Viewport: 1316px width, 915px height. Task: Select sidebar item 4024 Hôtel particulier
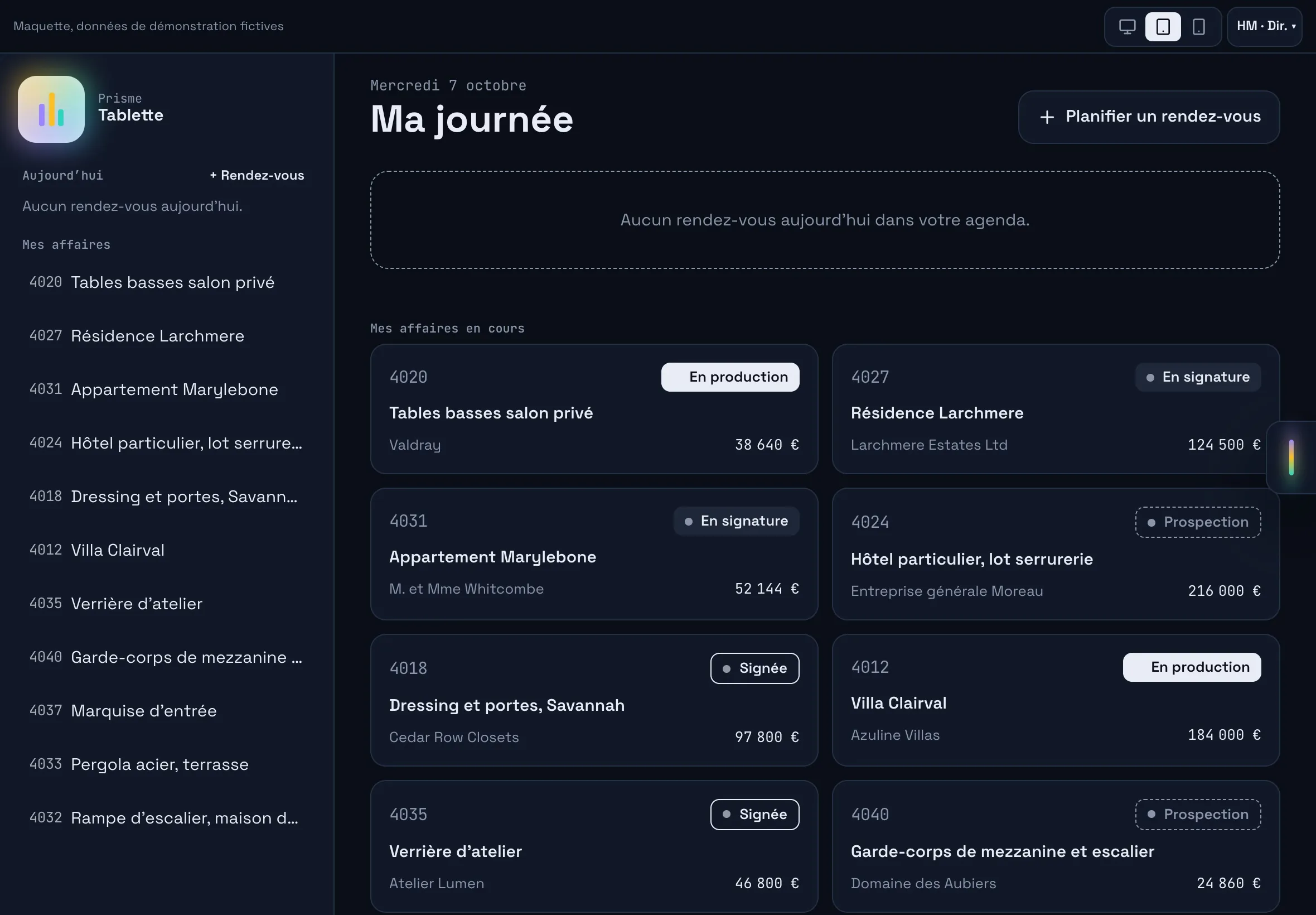167,442
